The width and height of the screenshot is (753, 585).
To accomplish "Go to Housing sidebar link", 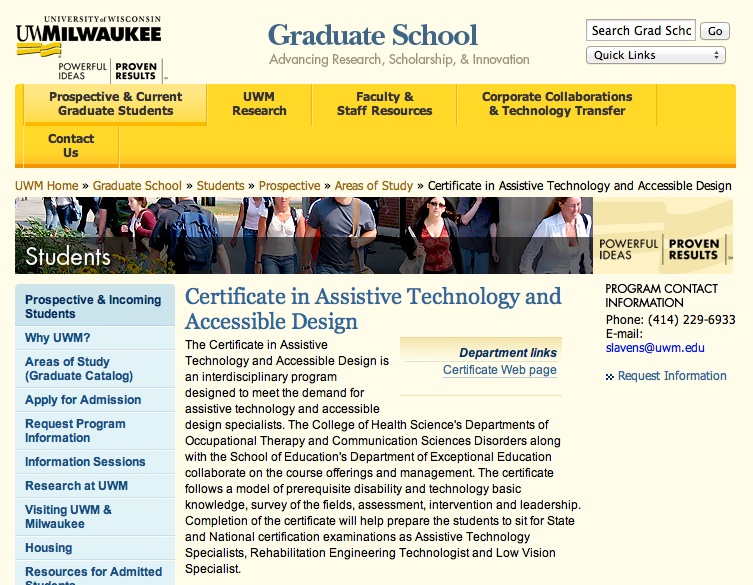I will (48, 548).
